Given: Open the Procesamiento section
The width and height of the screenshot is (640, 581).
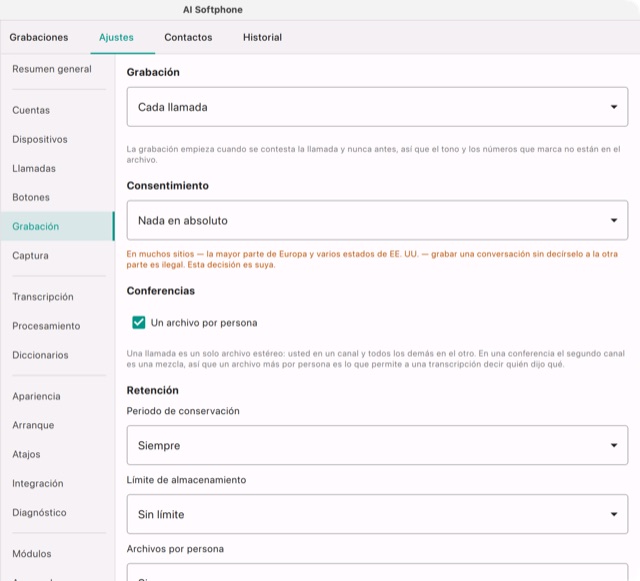Looking at the screenshot, I should (x=46, y=326).
